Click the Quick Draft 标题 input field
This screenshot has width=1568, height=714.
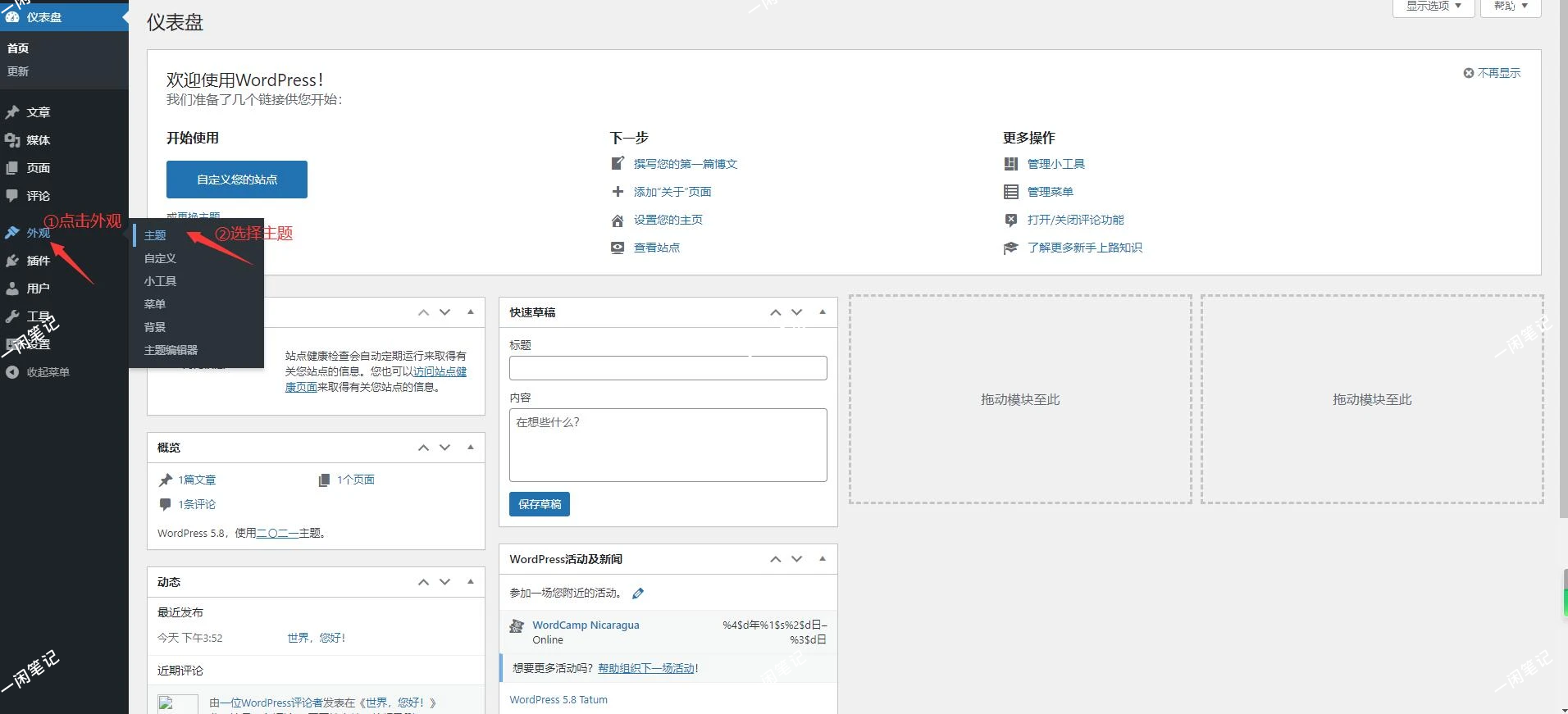click(668, 368)
